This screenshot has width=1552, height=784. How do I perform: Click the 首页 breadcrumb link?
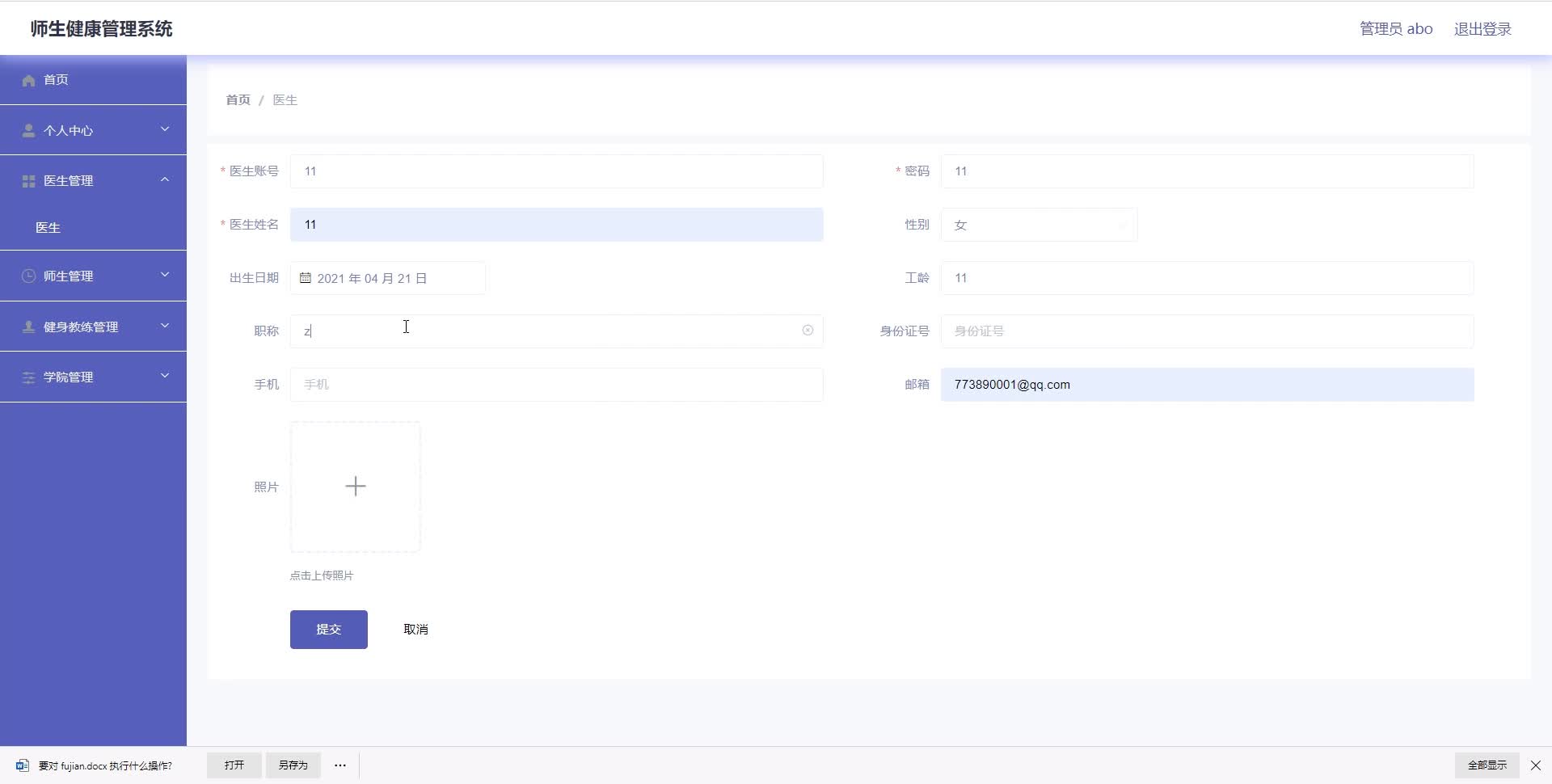(238, 100)
